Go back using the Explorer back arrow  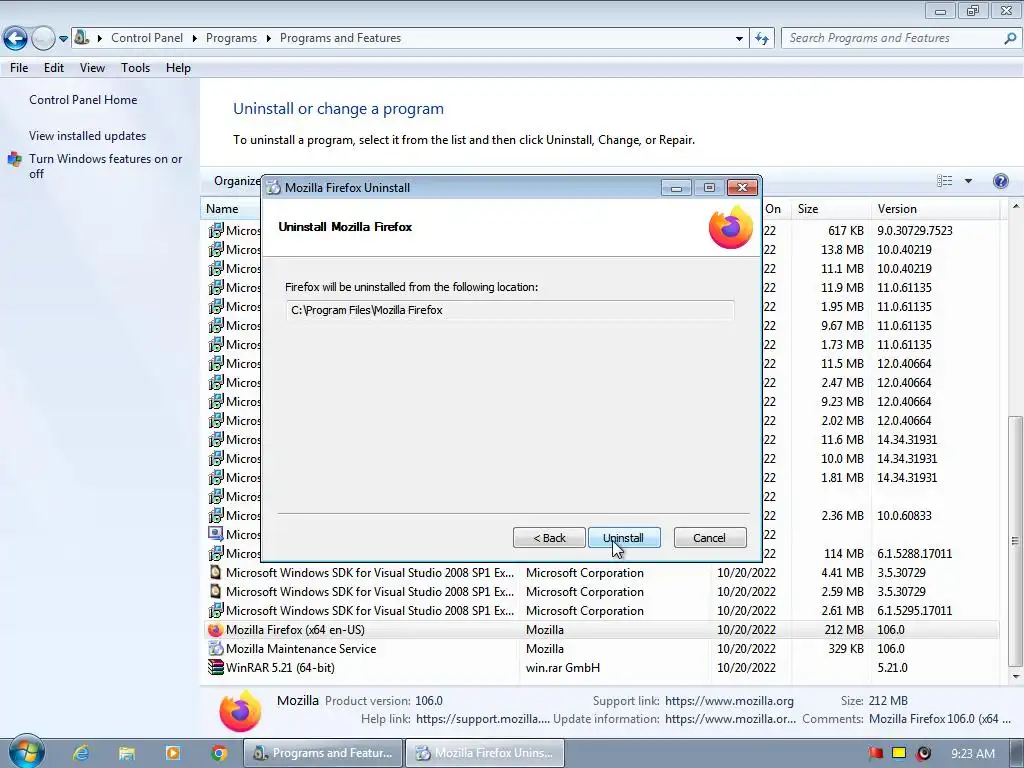[15, 38]
